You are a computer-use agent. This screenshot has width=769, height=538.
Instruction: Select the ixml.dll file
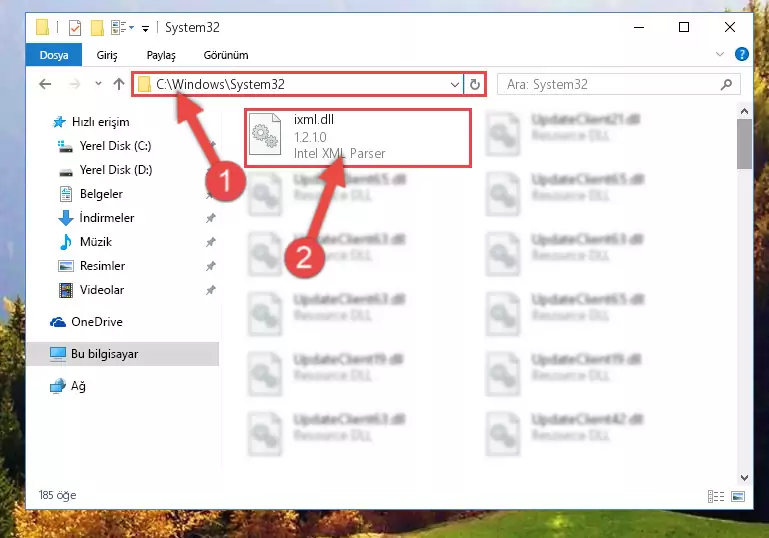[358, 138]
